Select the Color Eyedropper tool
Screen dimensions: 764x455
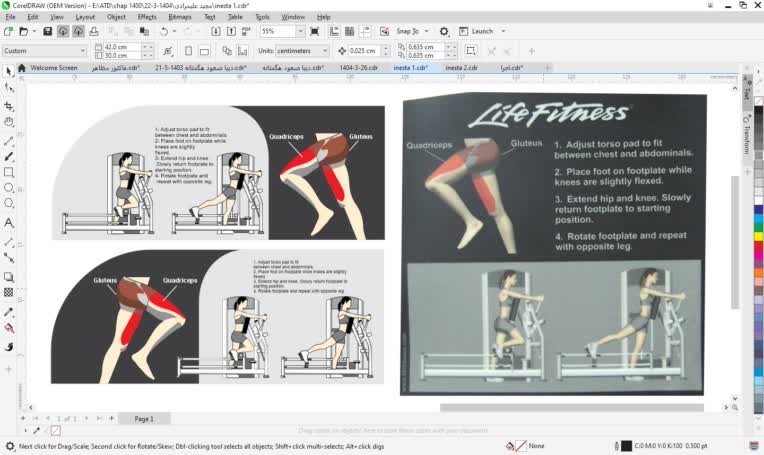pos(8,312)
